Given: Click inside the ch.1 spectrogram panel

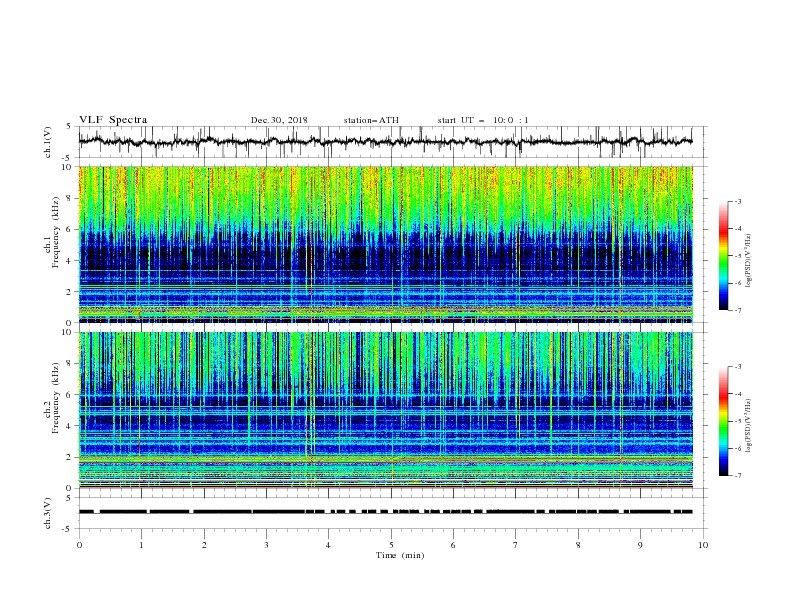Looking at the screenshot, I should 385,244.
